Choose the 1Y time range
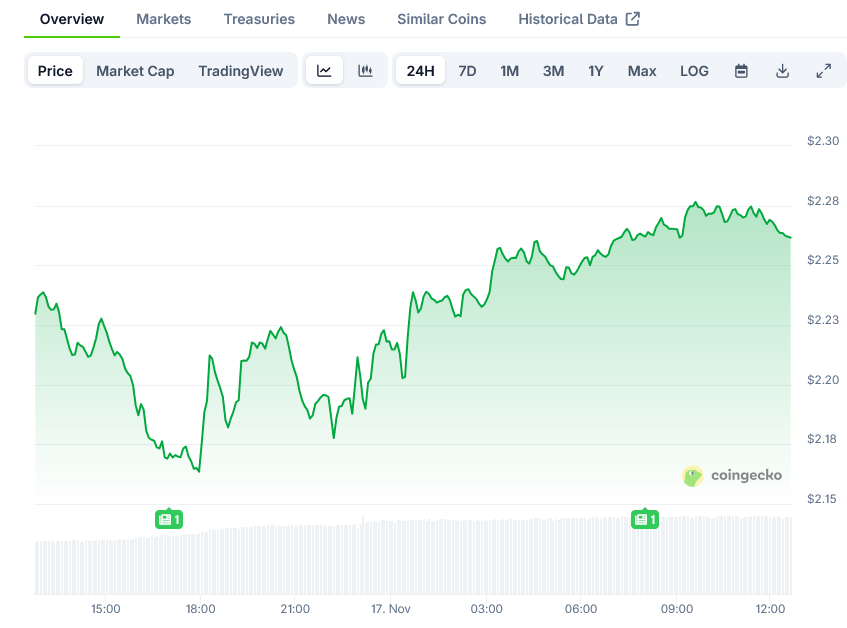Image resolution: width=847 pixels, height=628 pixels. tap(596, 71)
